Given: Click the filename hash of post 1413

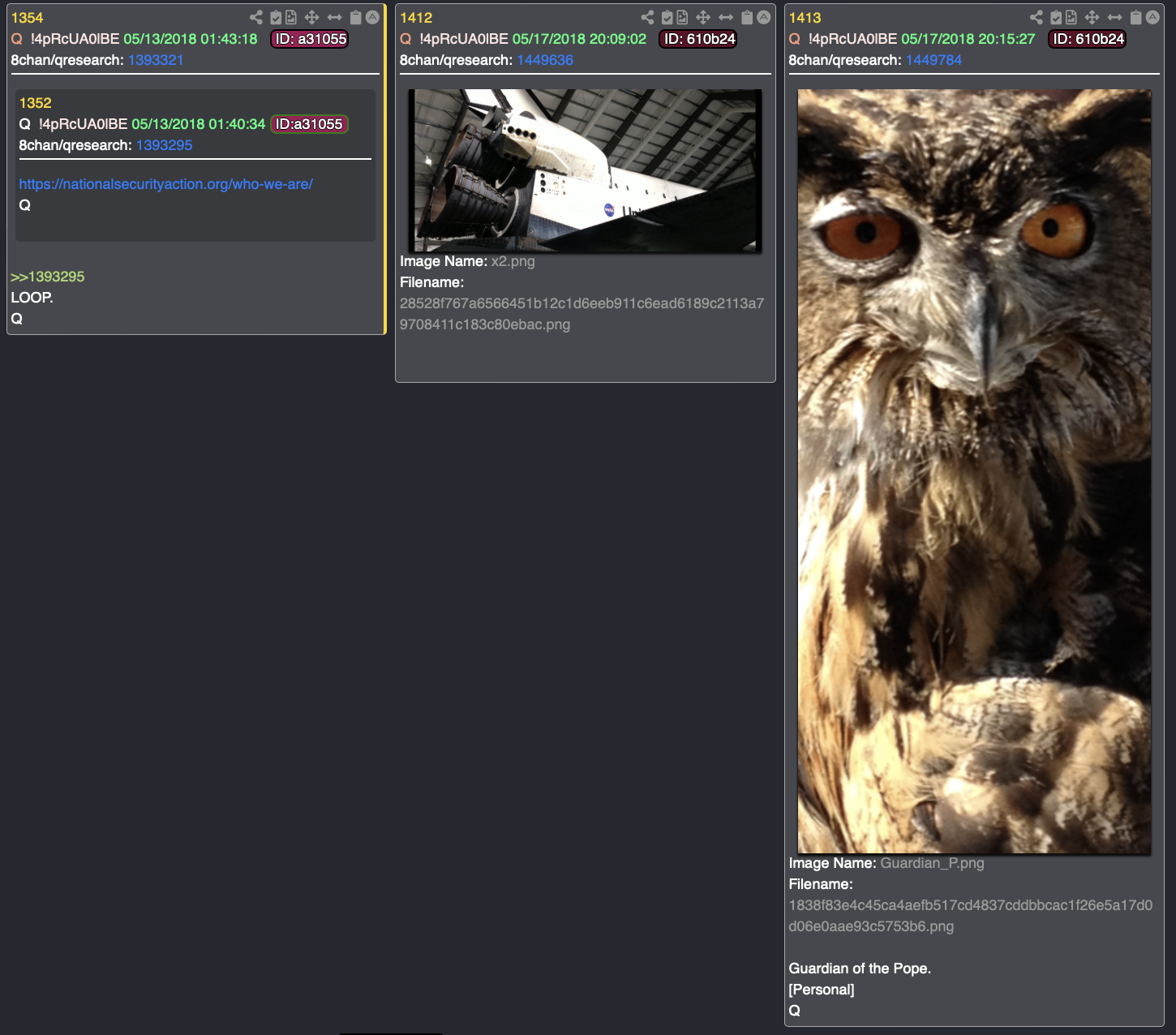Looking at the screenshot, I should tap(971, 916).
